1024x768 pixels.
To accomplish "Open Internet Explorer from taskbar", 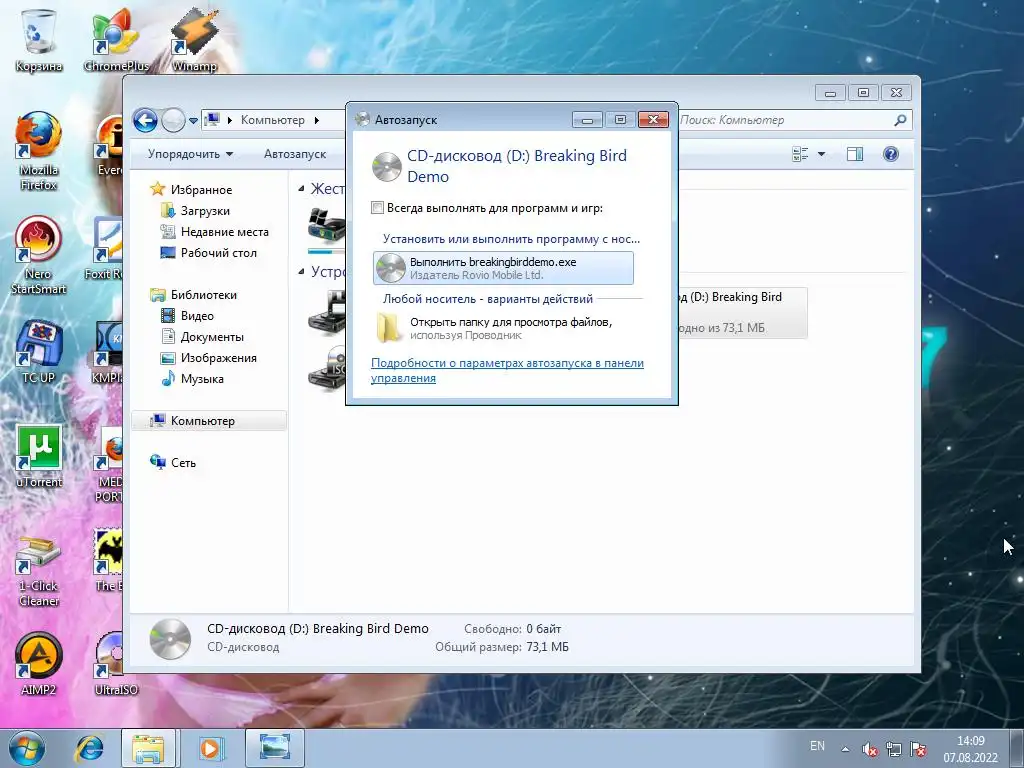I will tap(89, 748).
